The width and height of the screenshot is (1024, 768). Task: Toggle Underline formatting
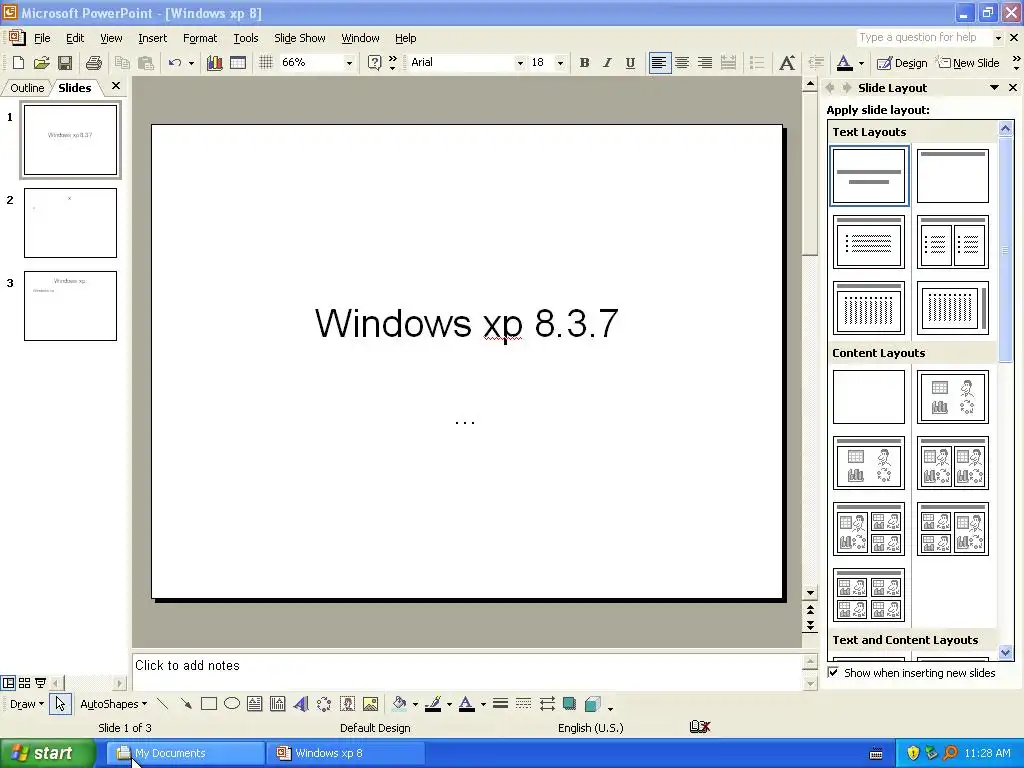pos(630,63)
